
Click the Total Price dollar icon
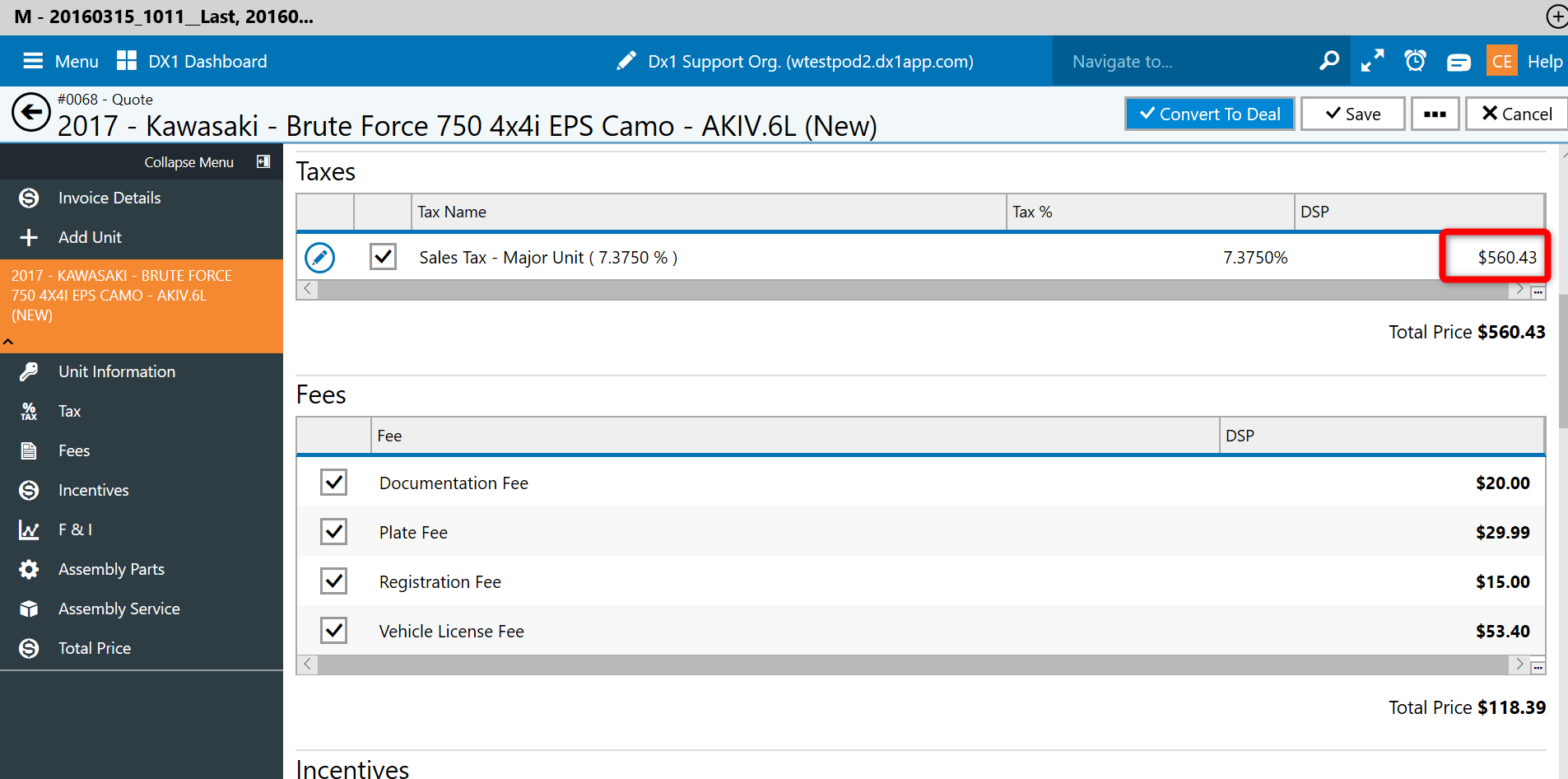coord(29,648)
